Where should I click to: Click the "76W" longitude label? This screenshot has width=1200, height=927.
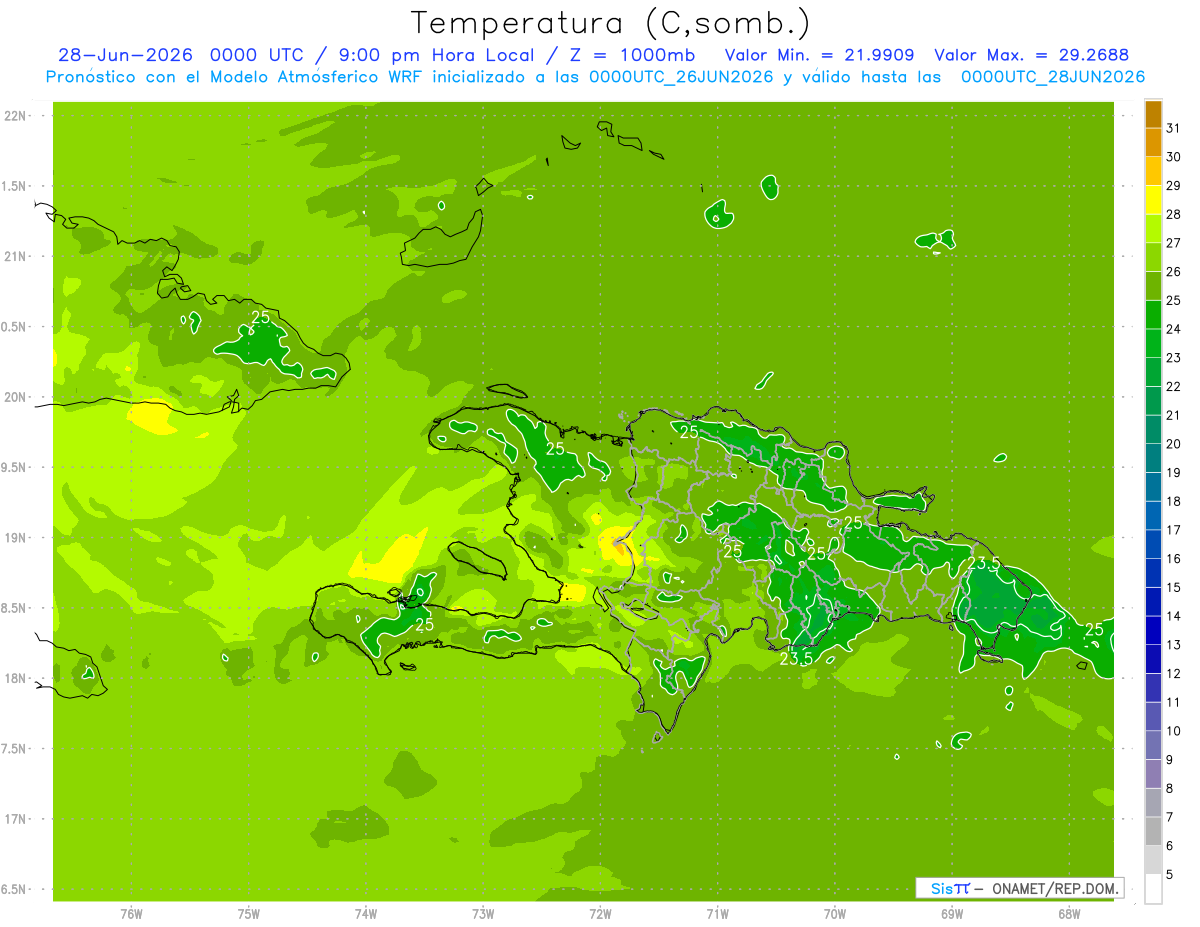(x=131, y=913)
